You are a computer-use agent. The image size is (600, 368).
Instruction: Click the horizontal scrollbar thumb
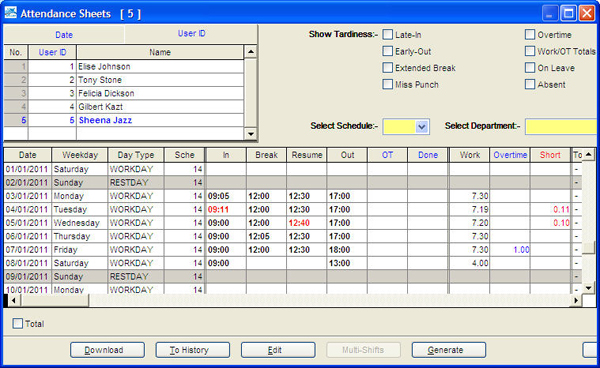pos(54,300)
